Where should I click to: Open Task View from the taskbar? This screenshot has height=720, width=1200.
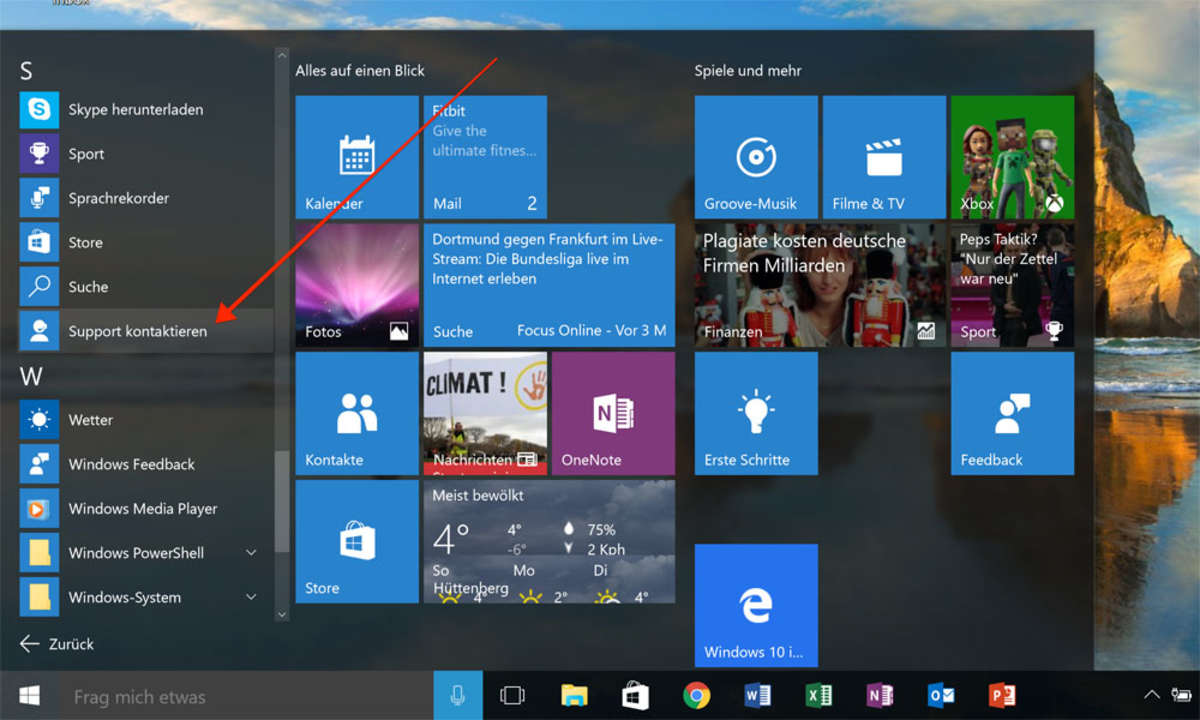[512, 695]
